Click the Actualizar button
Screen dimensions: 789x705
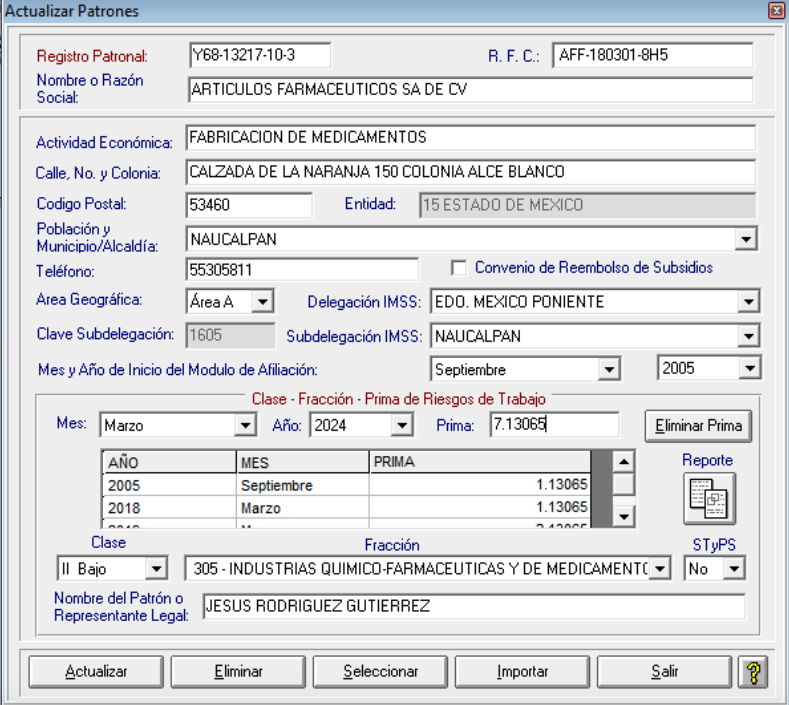pos(96,672)
